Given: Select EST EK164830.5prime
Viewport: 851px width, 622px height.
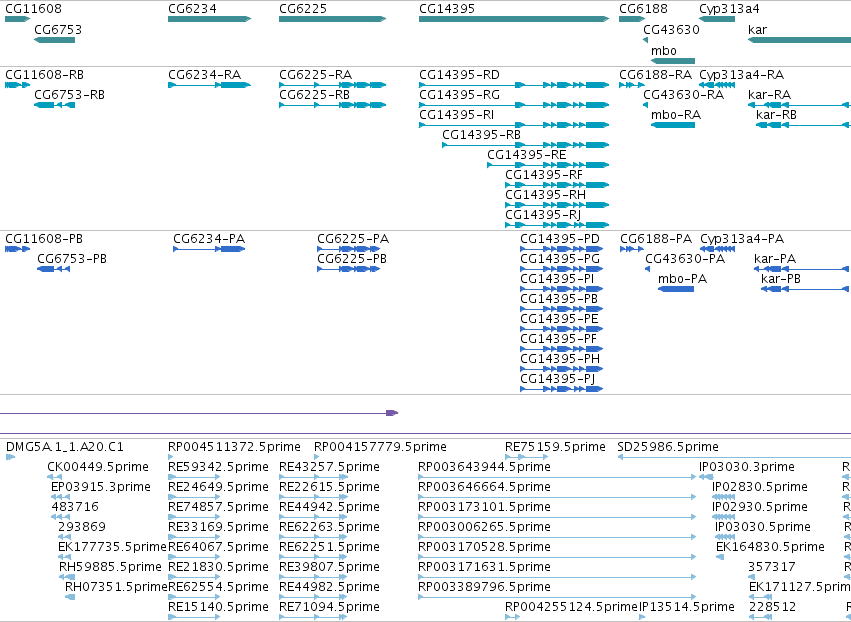Looking at the screenshot, I should pos(770,547).
